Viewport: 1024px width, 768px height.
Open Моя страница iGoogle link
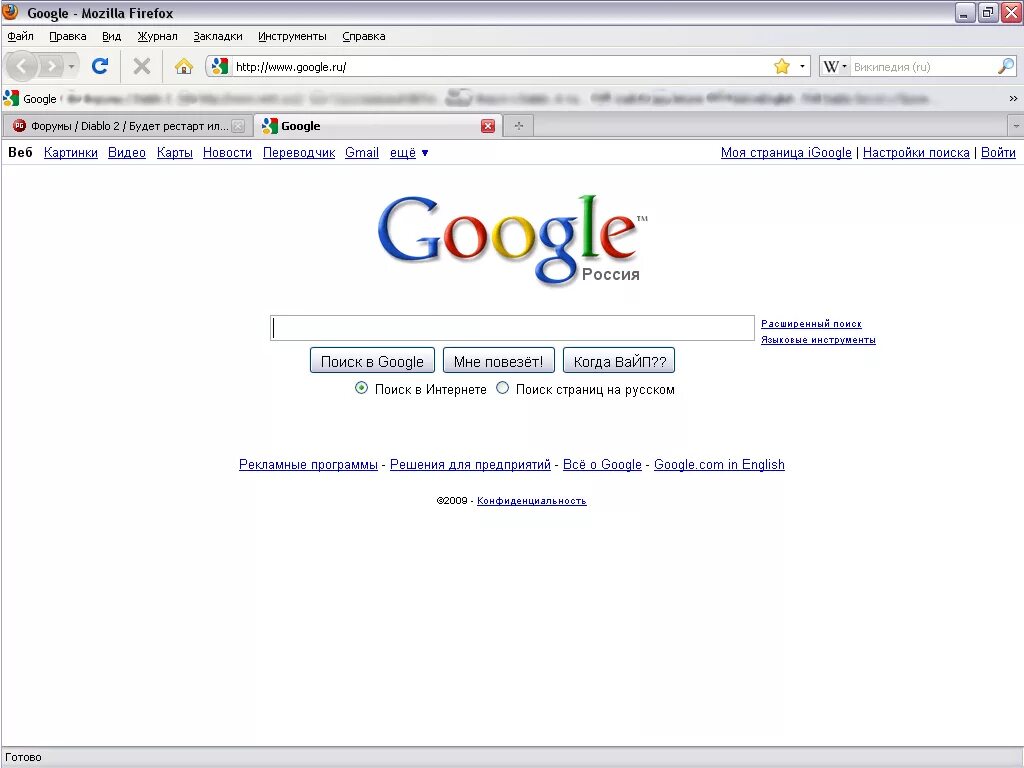pos(786,152)
